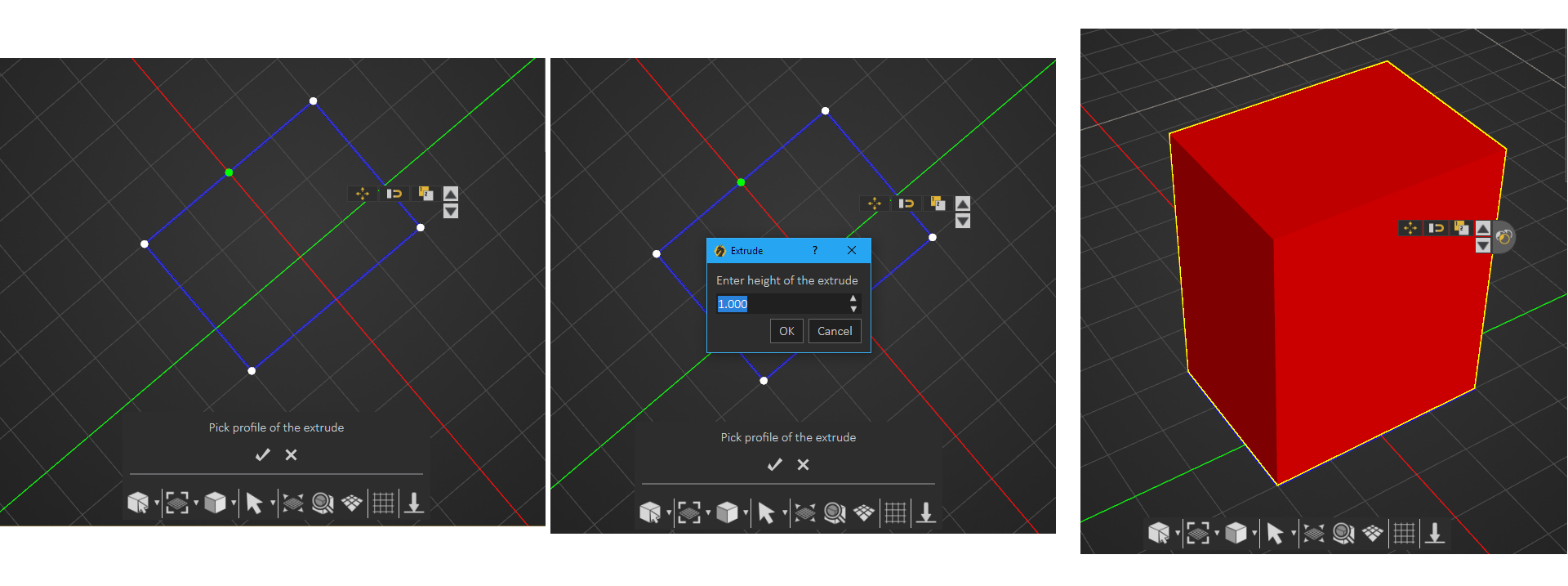Choose the pointer arrow tool in red box viewport

1275,535
